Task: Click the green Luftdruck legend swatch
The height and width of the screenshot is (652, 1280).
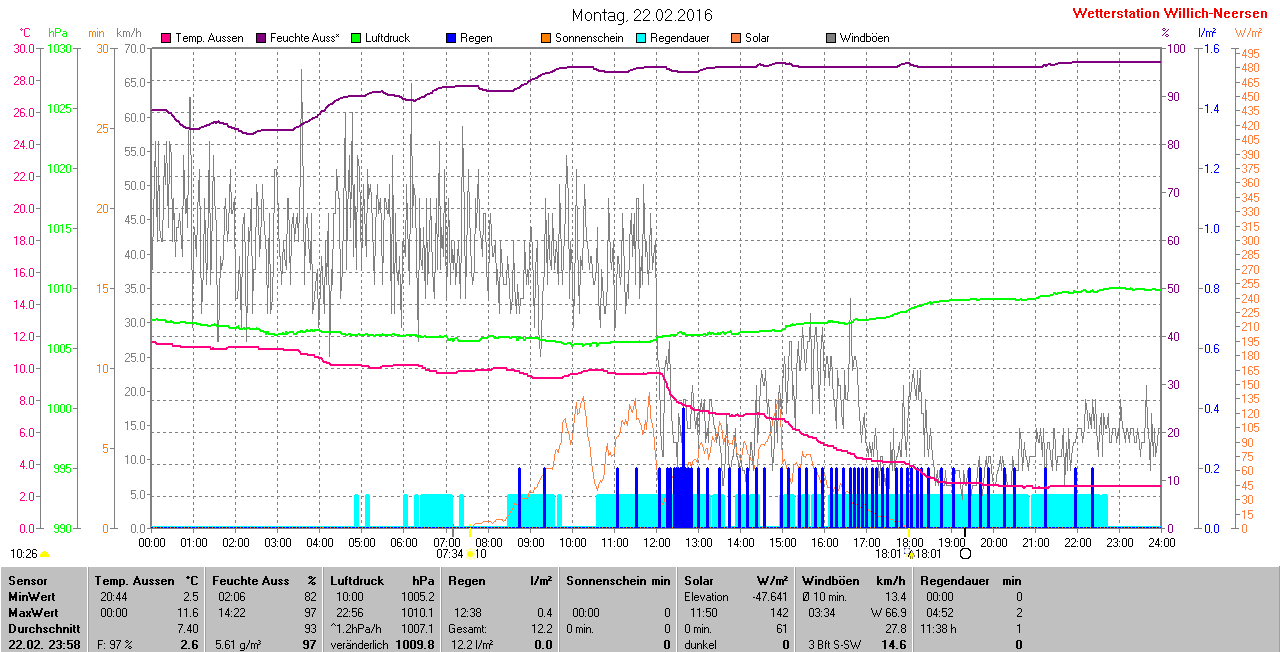Action: click(357, 38)
